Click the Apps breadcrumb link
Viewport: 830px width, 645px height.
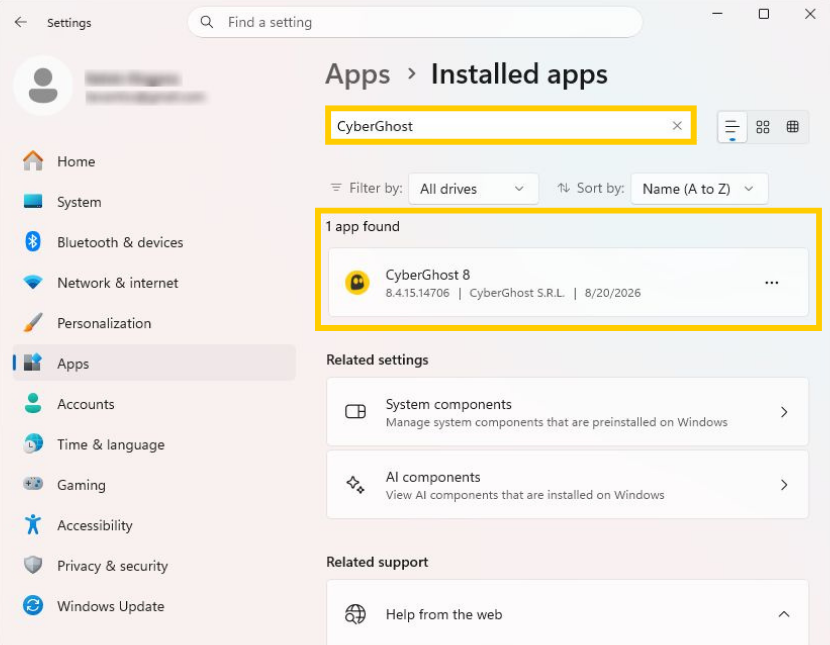point(358,74)
